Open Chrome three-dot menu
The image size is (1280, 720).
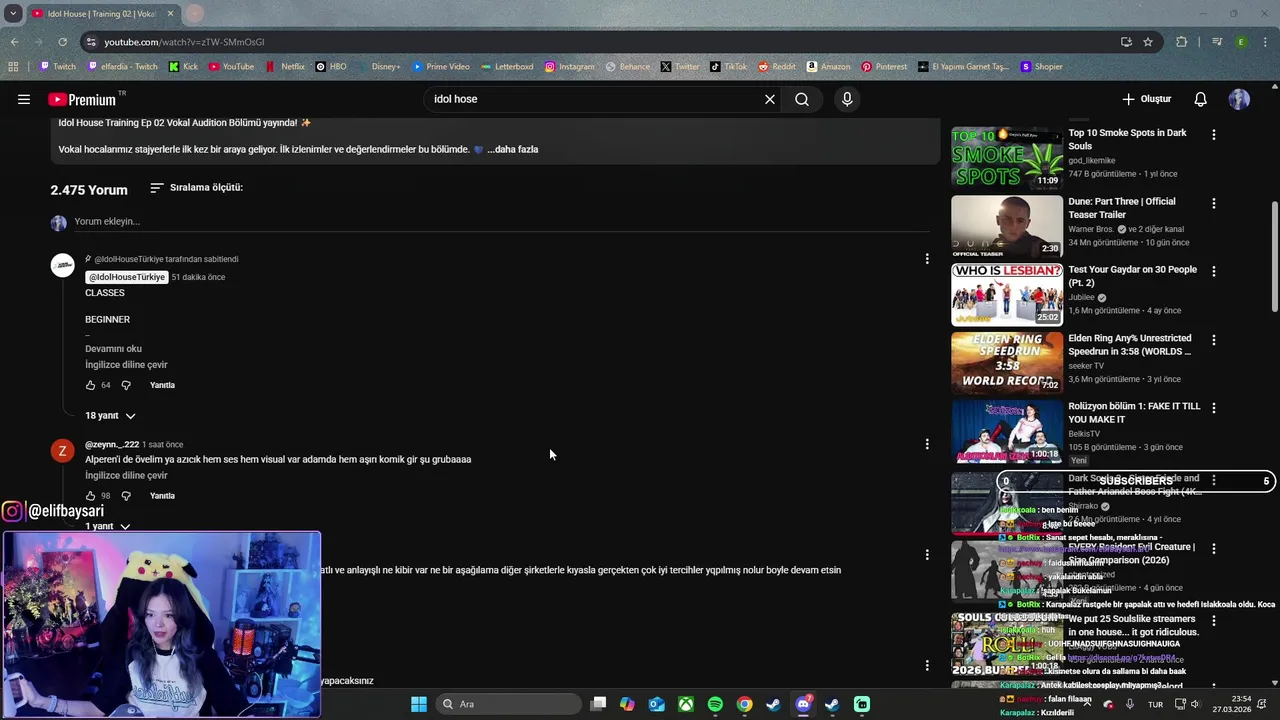coord(1266,42)
